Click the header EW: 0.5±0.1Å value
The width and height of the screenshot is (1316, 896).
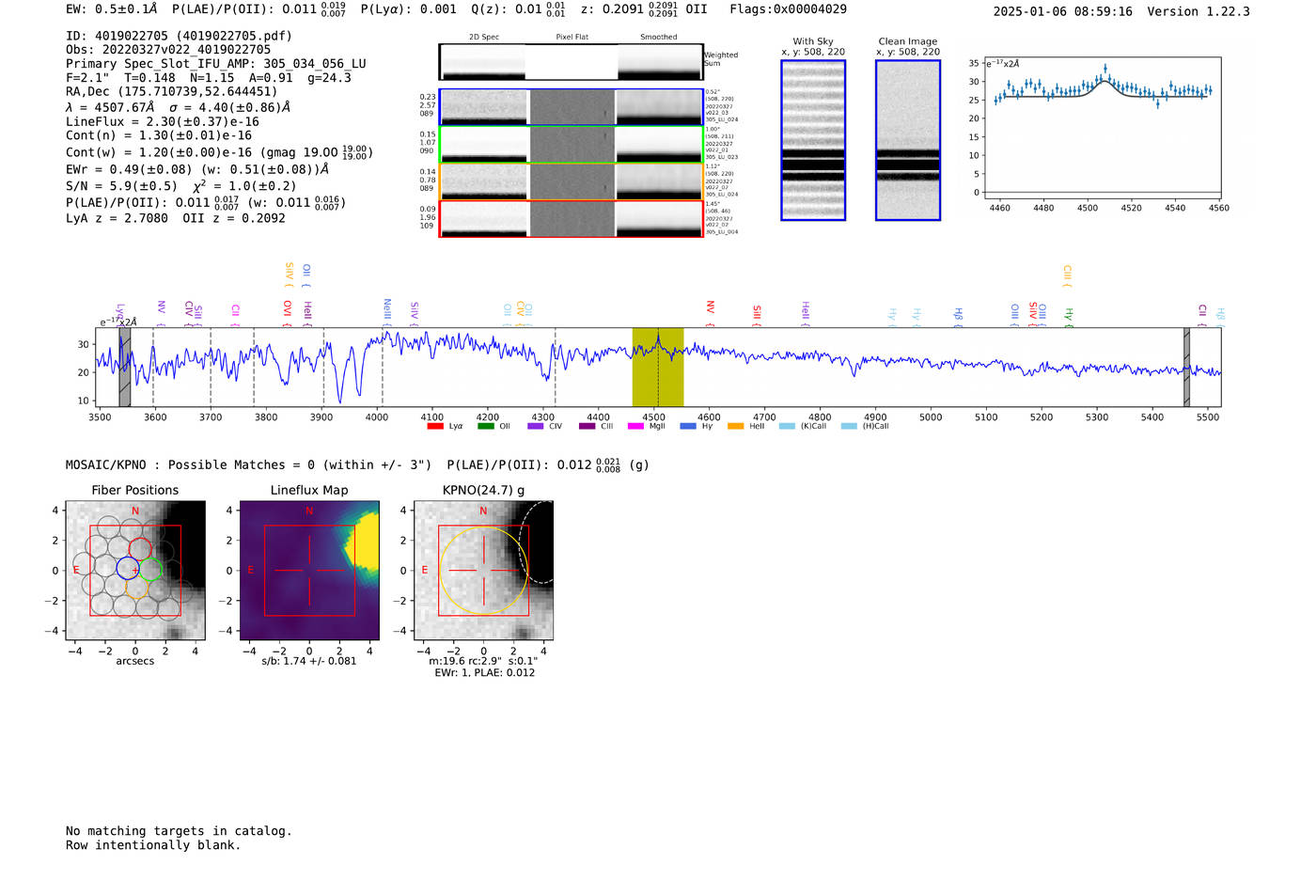point(112,9)
